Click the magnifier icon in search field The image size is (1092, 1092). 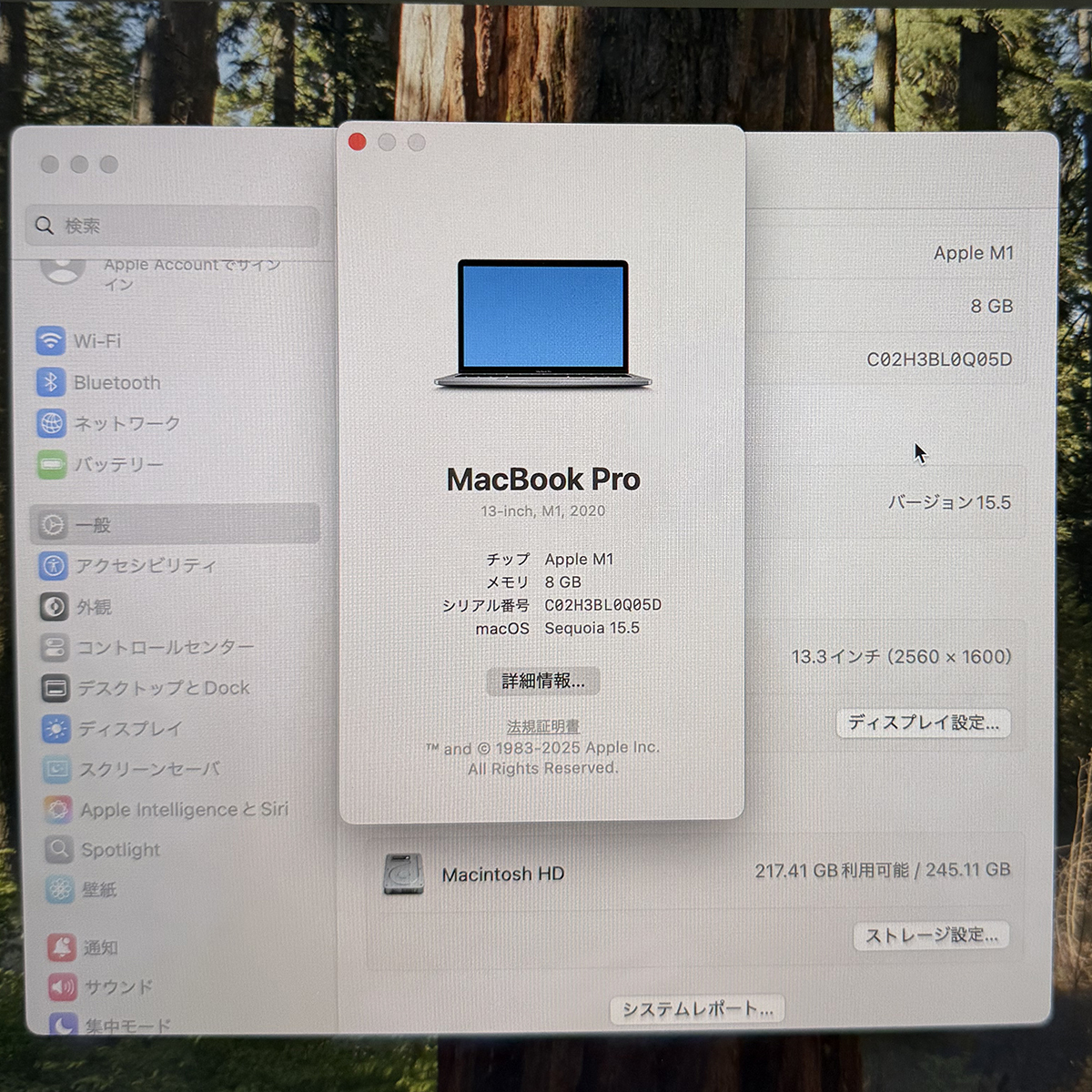tap(45, 226)
